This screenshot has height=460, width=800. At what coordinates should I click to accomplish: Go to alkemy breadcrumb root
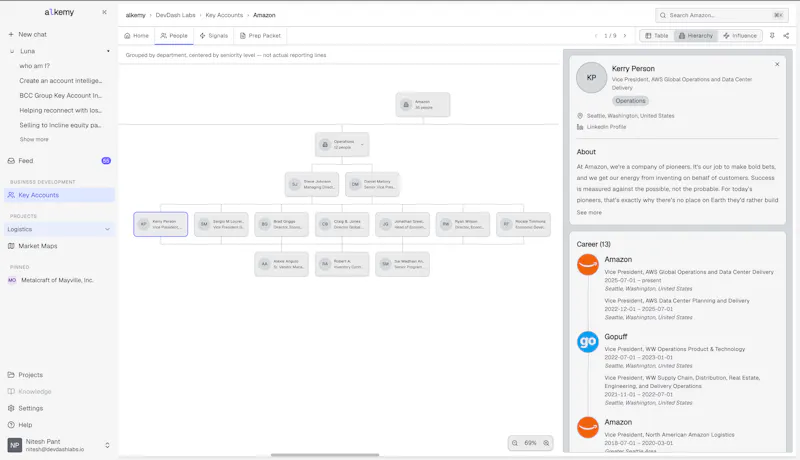click(x=135, y=15)
